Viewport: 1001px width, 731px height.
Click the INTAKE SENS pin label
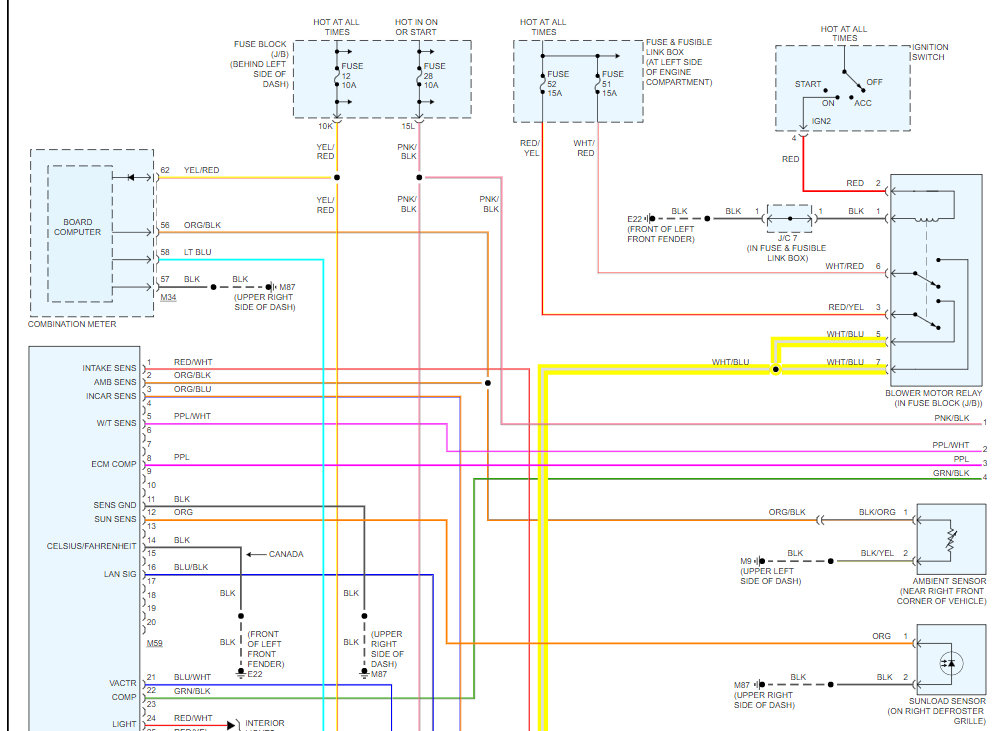[109, 368]
